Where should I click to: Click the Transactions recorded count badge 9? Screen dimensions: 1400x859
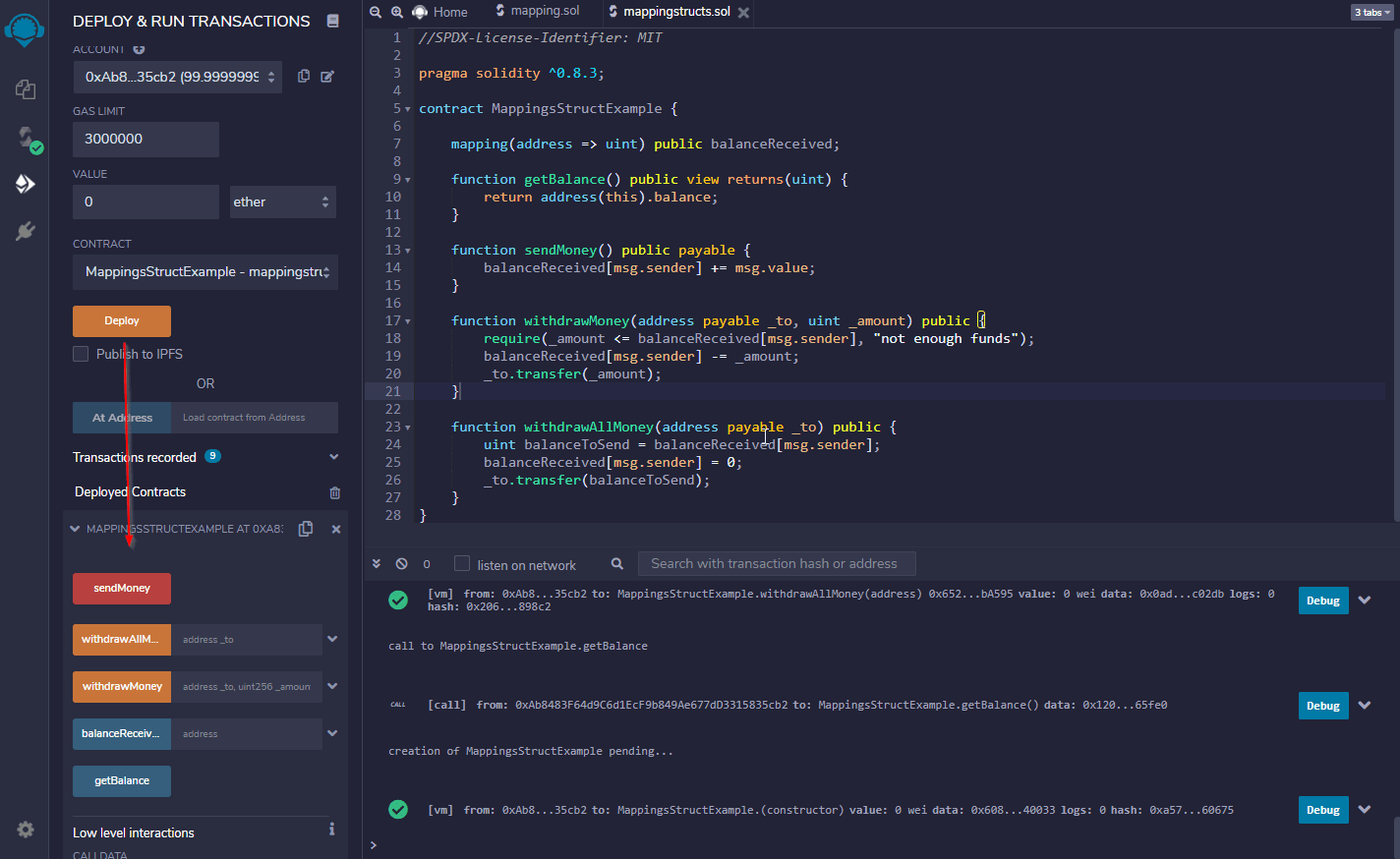[212, 456]
